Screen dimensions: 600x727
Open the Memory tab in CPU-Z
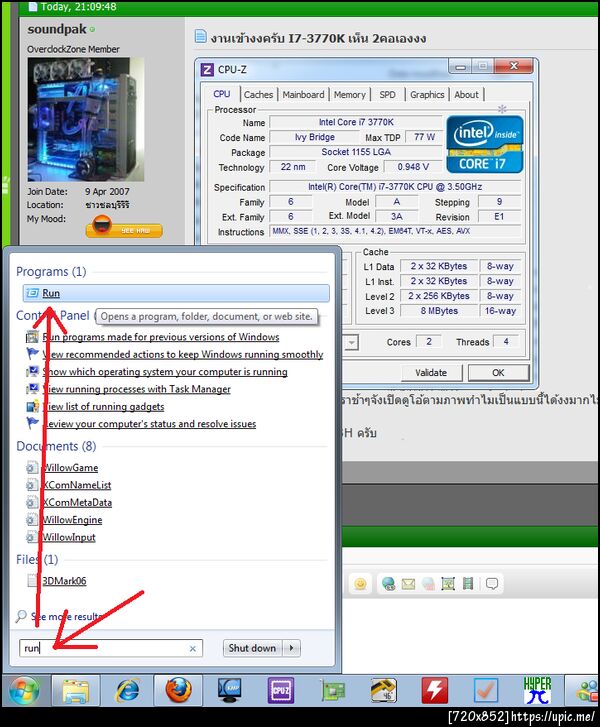click(350, 95)
